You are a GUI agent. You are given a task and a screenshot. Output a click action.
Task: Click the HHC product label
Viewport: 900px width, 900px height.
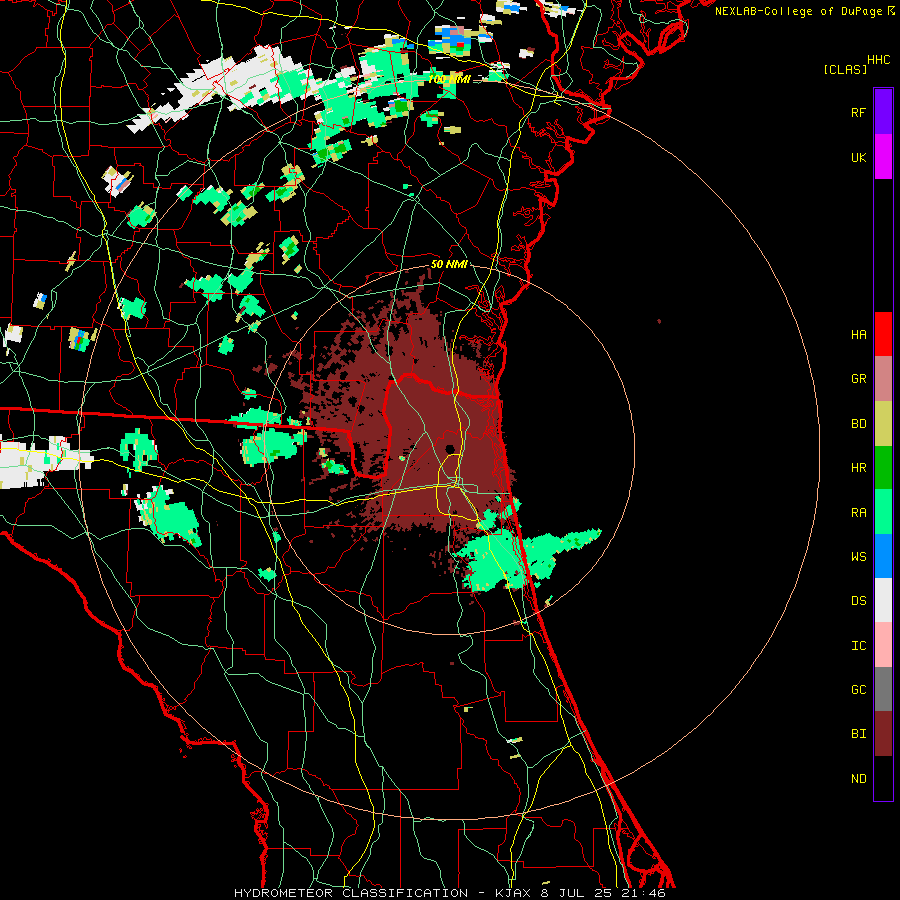(879, 60)
